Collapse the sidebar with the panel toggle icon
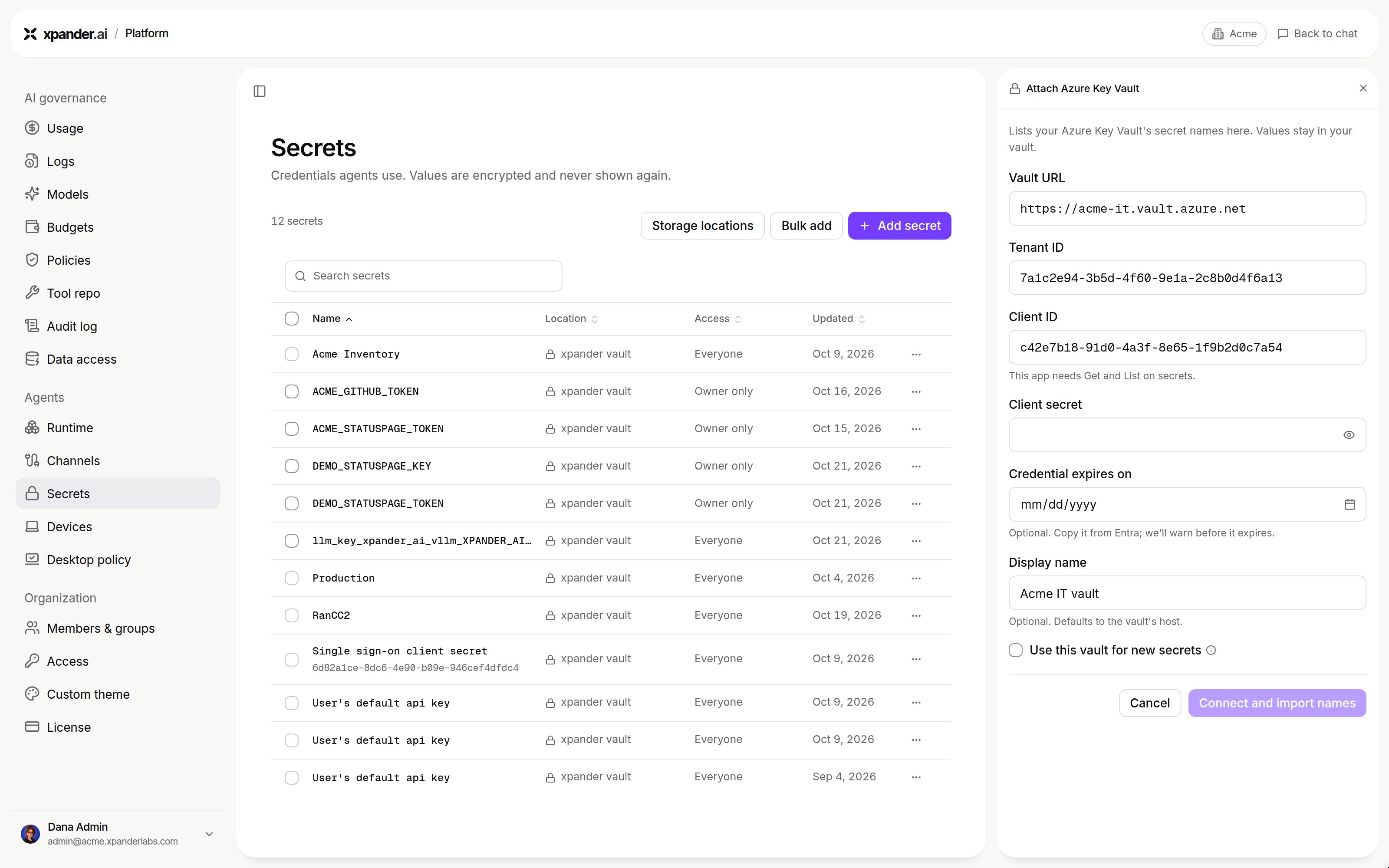Image resolution: width=1389 pixels, height=868 pixels. coord(260,91)
